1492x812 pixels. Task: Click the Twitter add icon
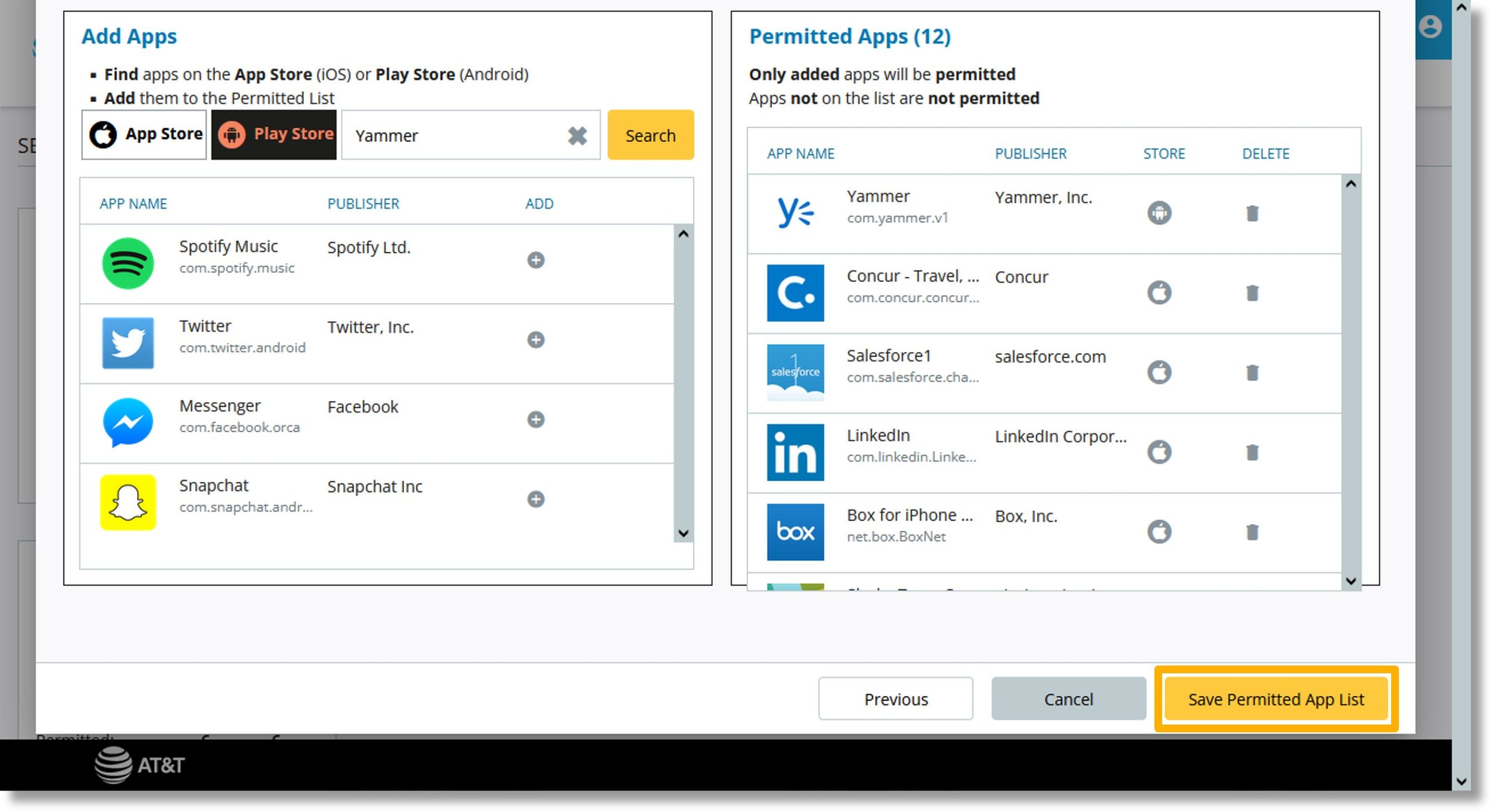[x=536, y=339]
